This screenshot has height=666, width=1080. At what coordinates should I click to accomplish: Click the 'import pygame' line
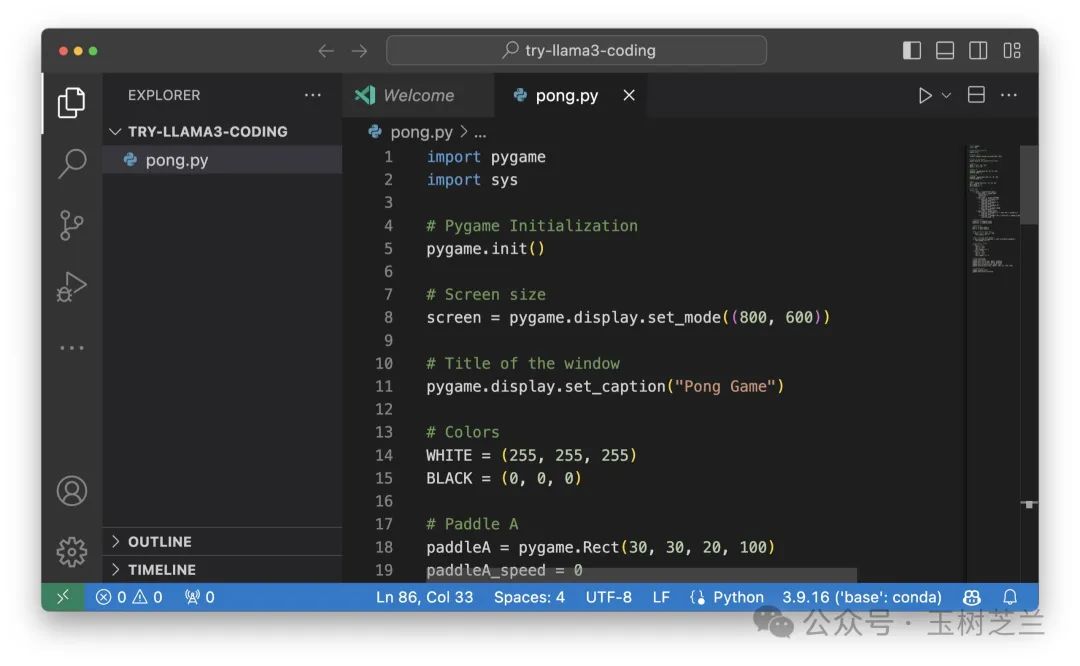(486, 157)
